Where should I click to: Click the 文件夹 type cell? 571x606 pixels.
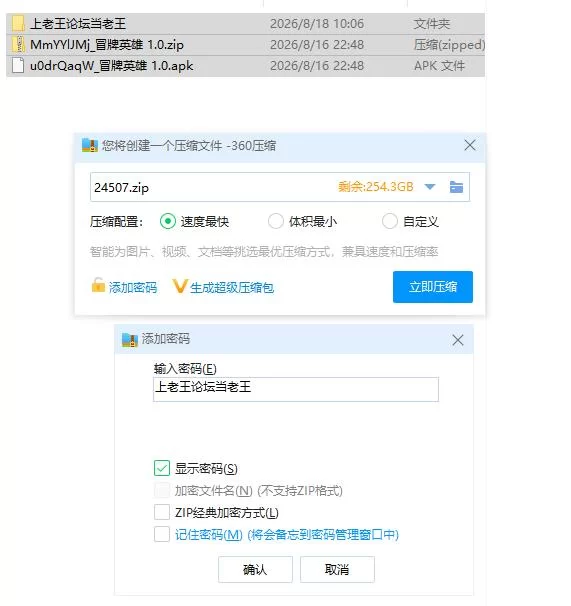point(431,24)
